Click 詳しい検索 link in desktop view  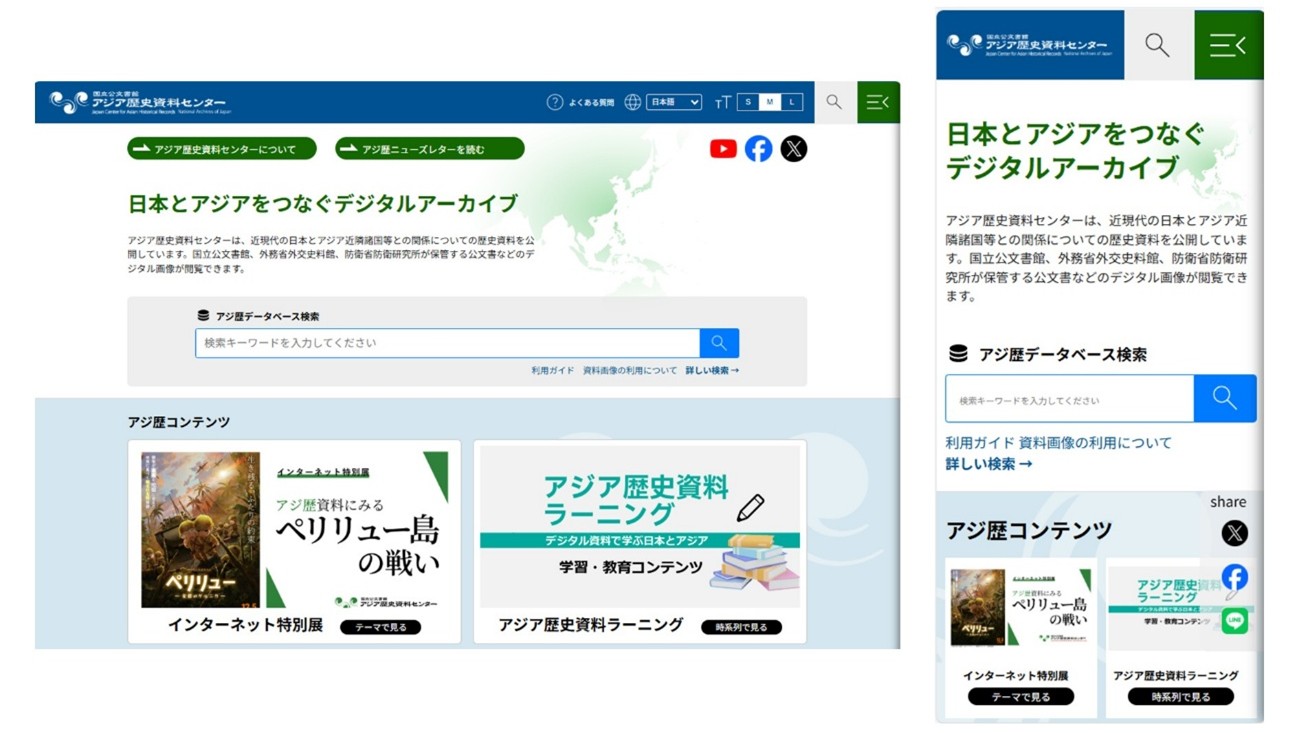point(712,371)
